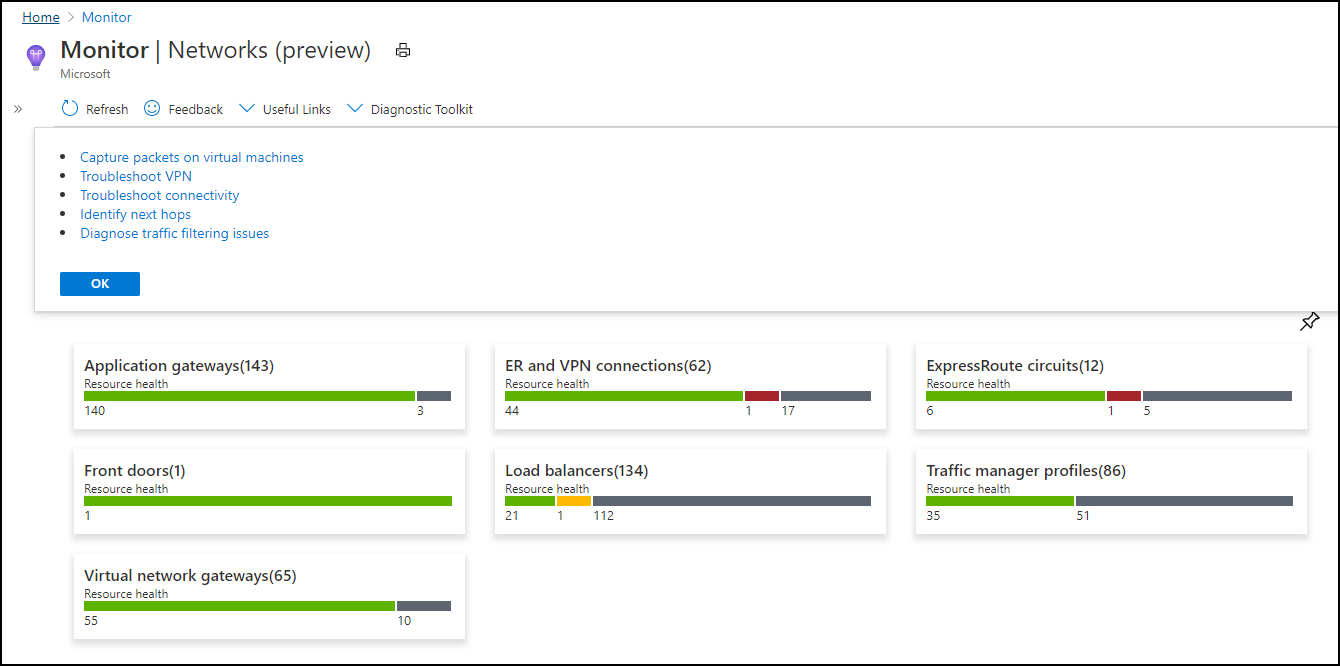Click the gray Traffic manager profiles segment
The image size is (1340, 666).
point(1184,501)
